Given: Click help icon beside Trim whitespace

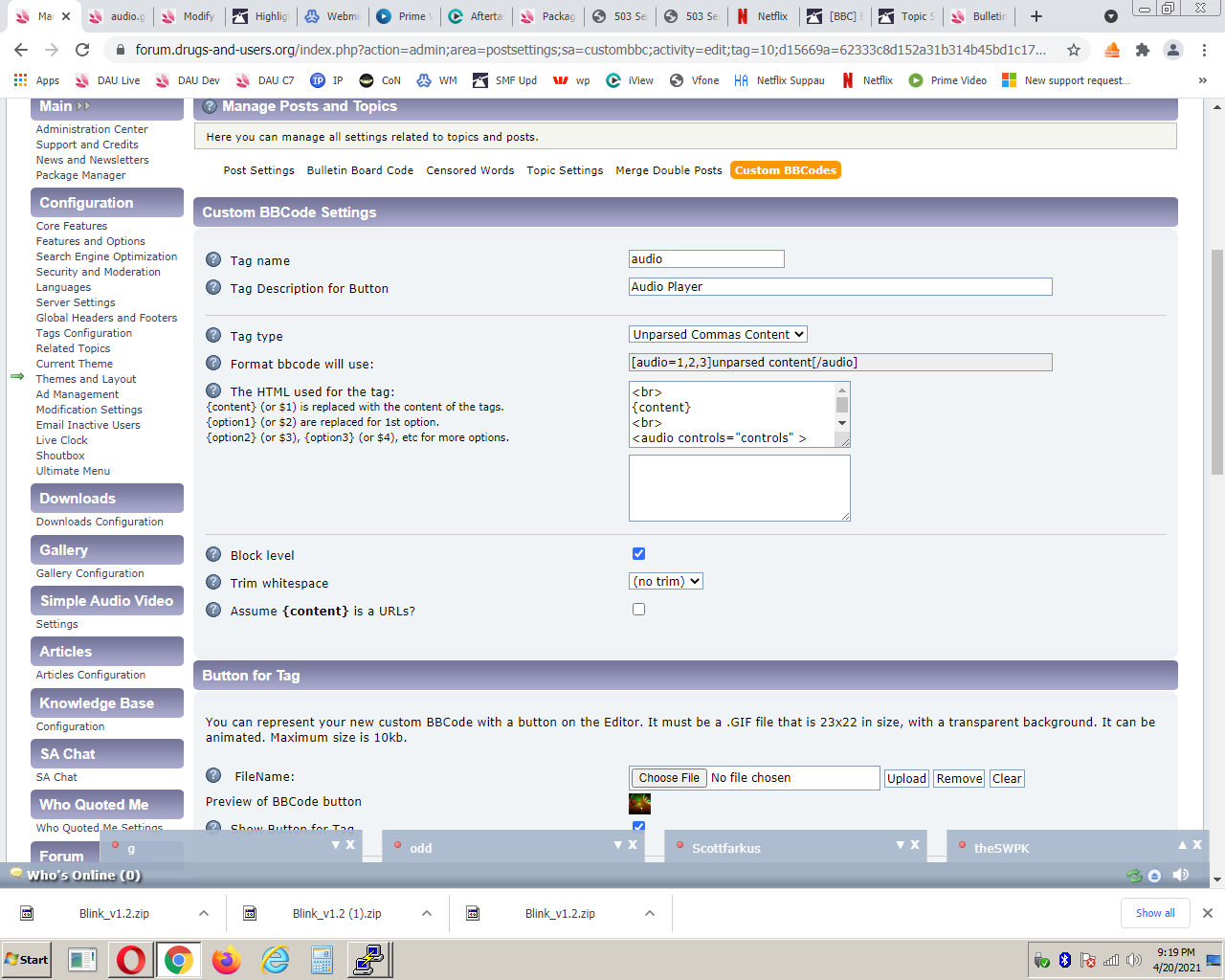Looking at the screenshot, I should [x=213, y=582].
